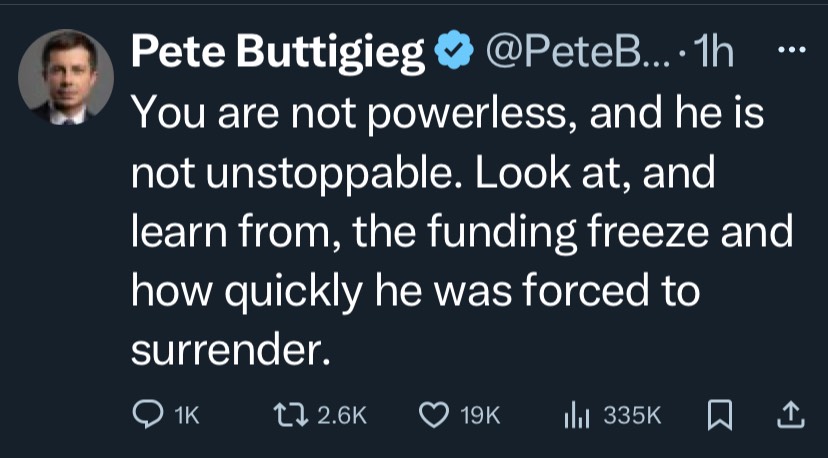
Task: Share the post via upload arrow icon
Action: tap(791, 415)
